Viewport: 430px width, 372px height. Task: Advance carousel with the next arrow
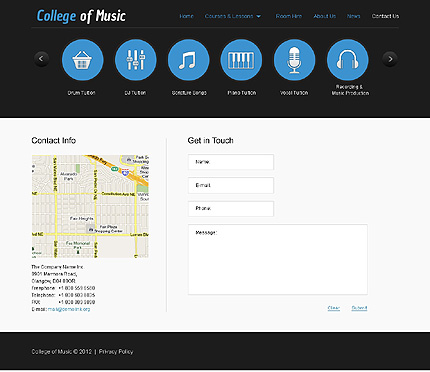point(390,59)
